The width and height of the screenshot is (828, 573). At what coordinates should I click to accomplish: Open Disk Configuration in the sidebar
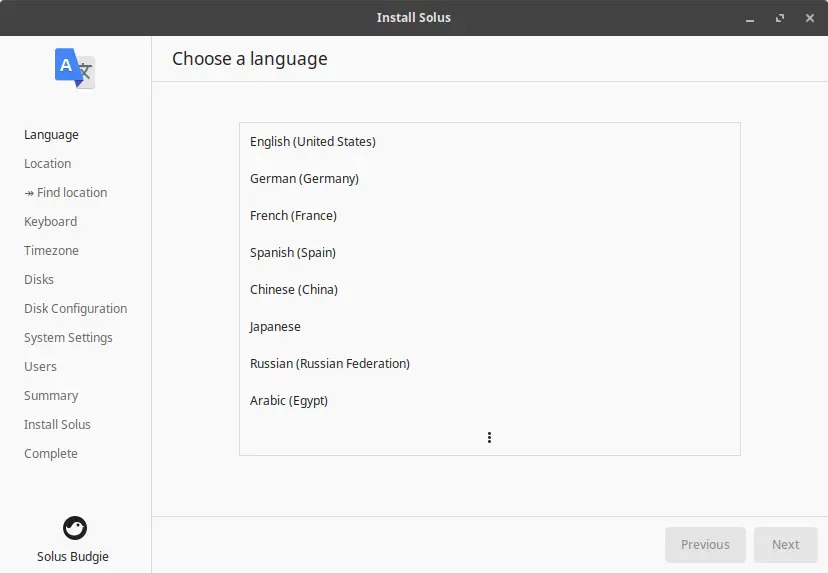(76, 308)
